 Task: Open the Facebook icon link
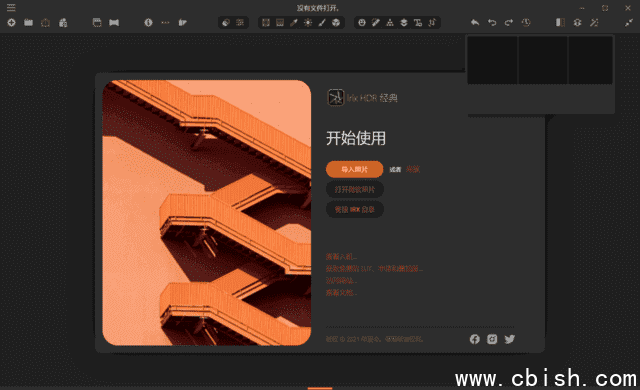click(474, 339)
